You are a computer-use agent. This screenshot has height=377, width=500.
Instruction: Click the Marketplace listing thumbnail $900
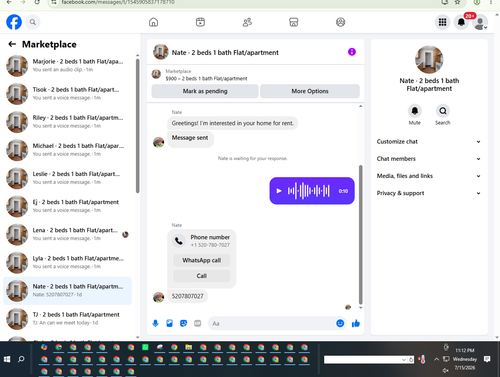(156, 74)
